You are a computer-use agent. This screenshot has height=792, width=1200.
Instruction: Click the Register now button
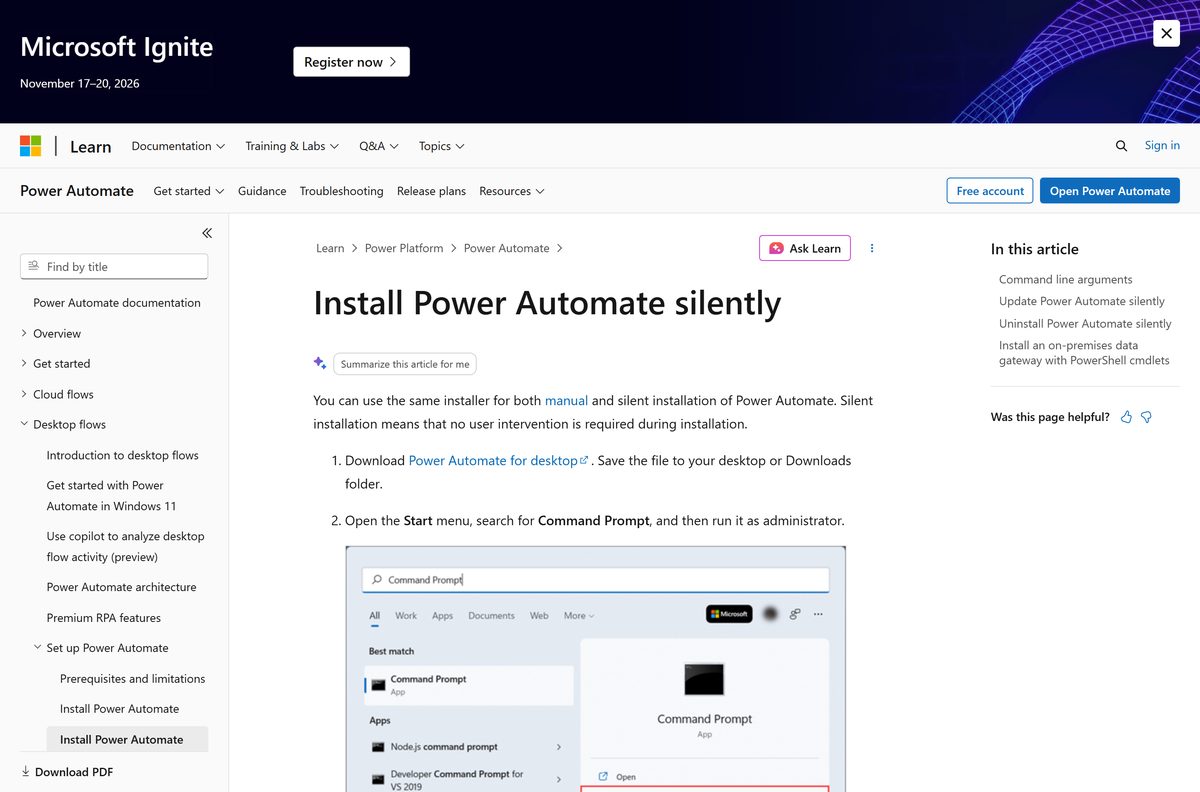pos(351,62)
